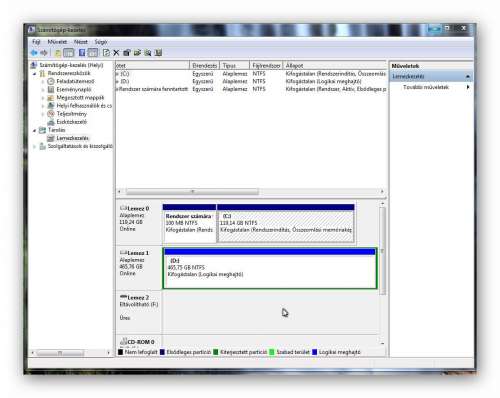Select the Rendszer számára fenntartott volume row
500x398 pixels.
[x=251, y=89]
